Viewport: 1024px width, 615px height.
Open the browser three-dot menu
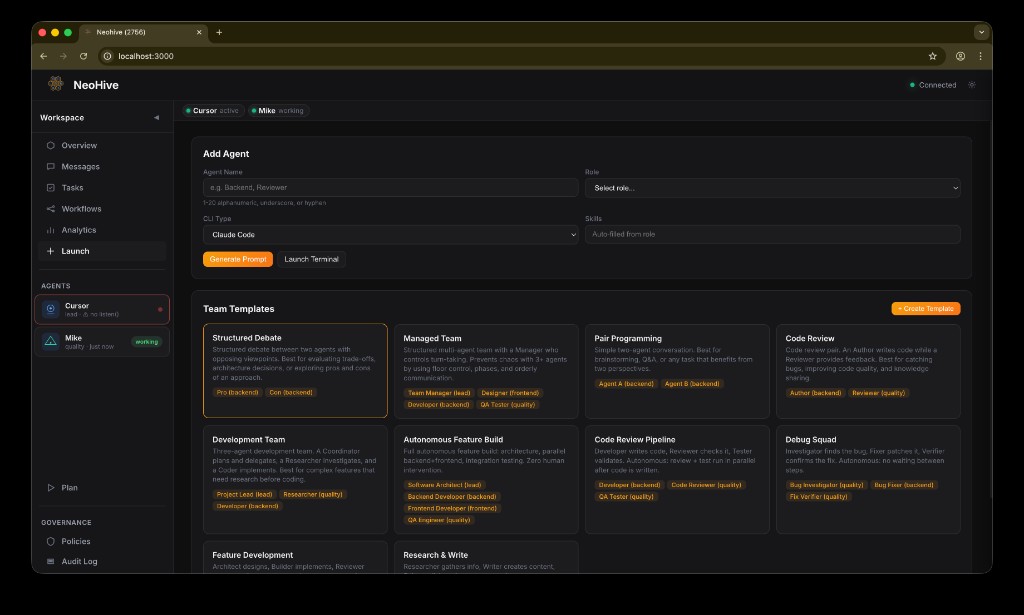pos(980,56)
